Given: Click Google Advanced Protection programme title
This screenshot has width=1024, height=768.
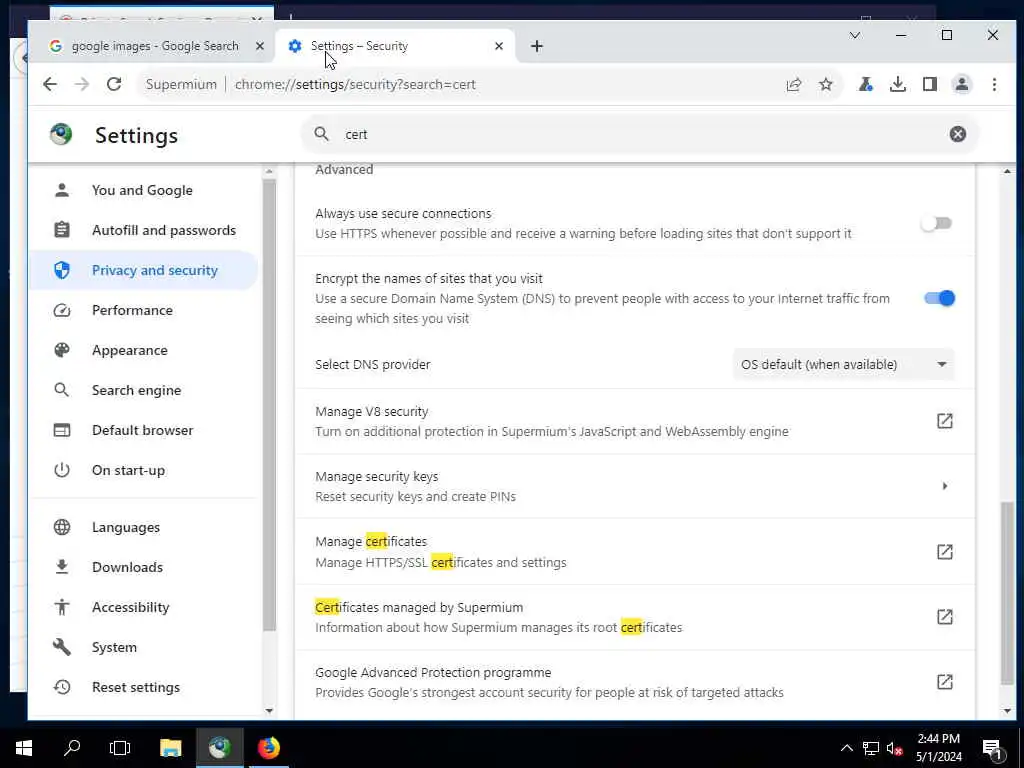Looking at the screenshot, I should 433,672.
